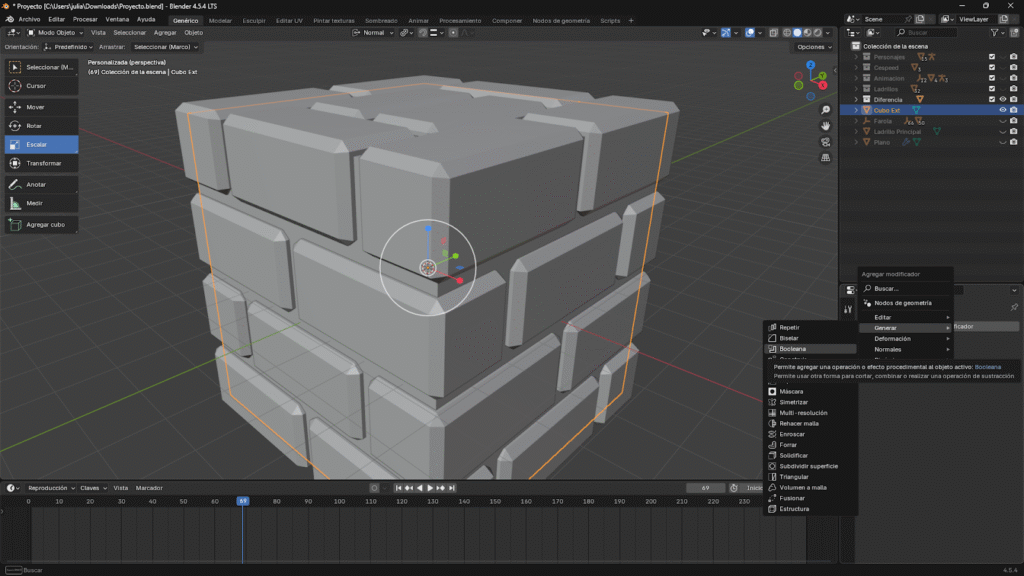Hide Cubo Ext with eye icon

[1002, 110]
